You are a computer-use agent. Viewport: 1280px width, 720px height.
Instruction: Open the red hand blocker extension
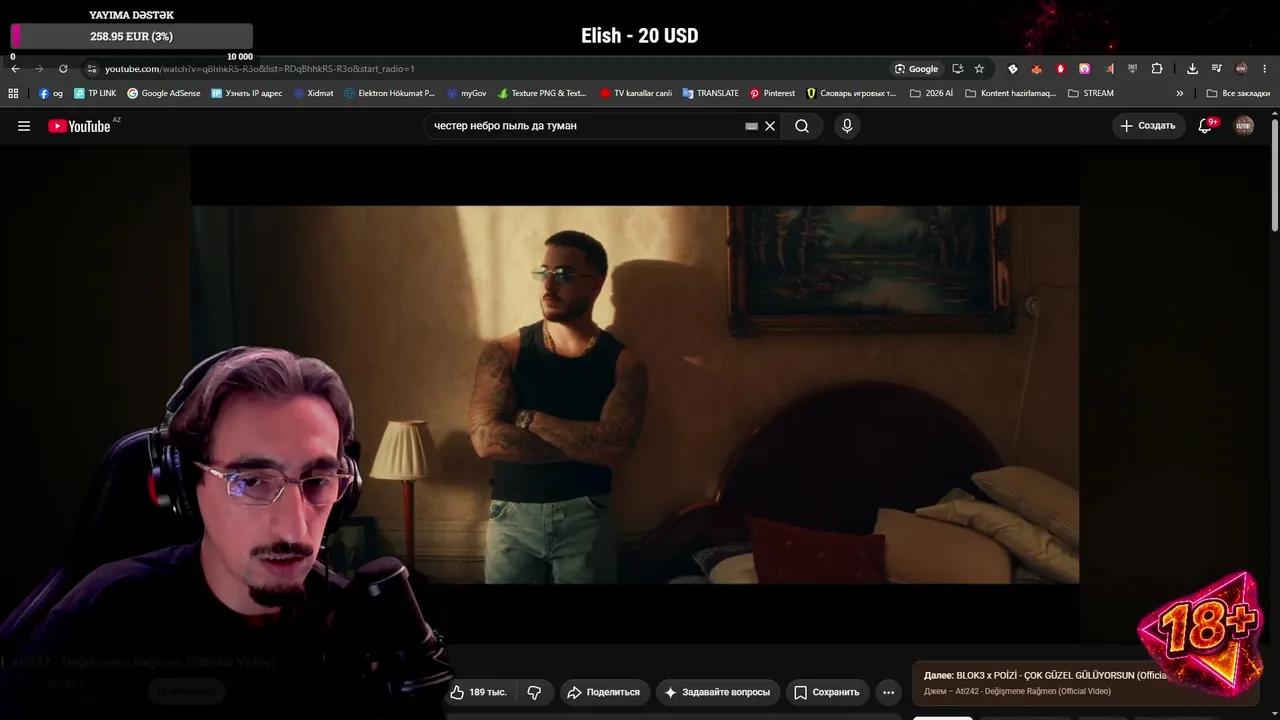coord(1061,69)
